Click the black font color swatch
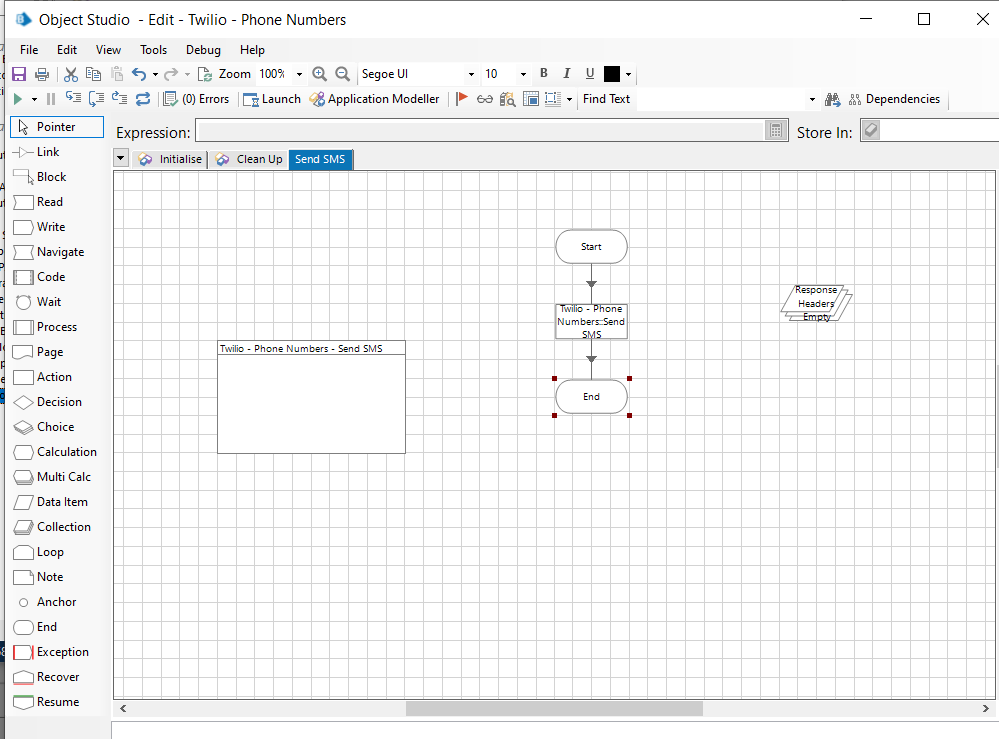 coord(612,74)
